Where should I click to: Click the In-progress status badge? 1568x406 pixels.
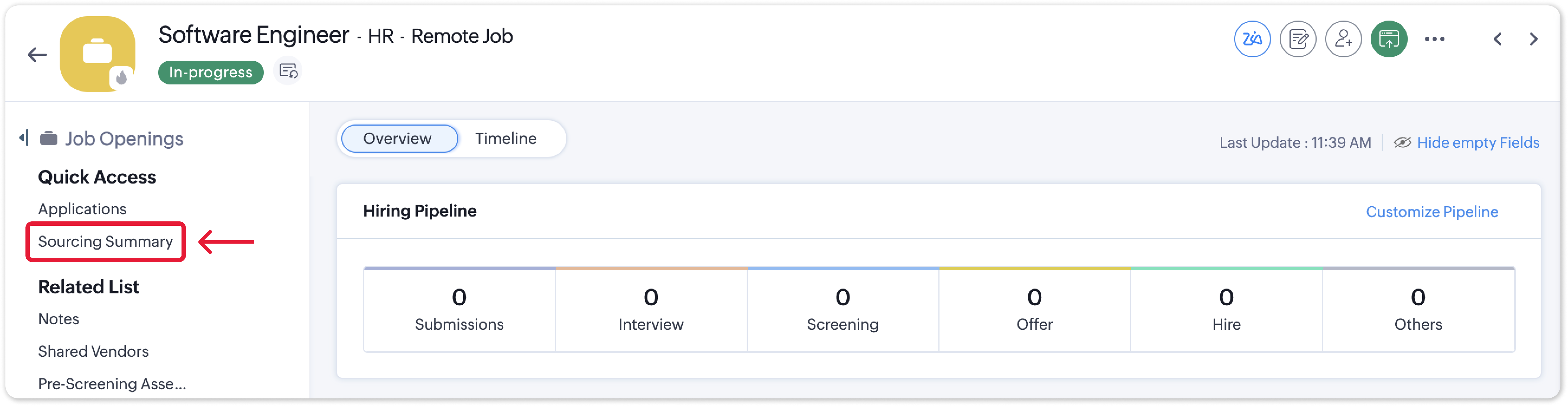(210, 72)
